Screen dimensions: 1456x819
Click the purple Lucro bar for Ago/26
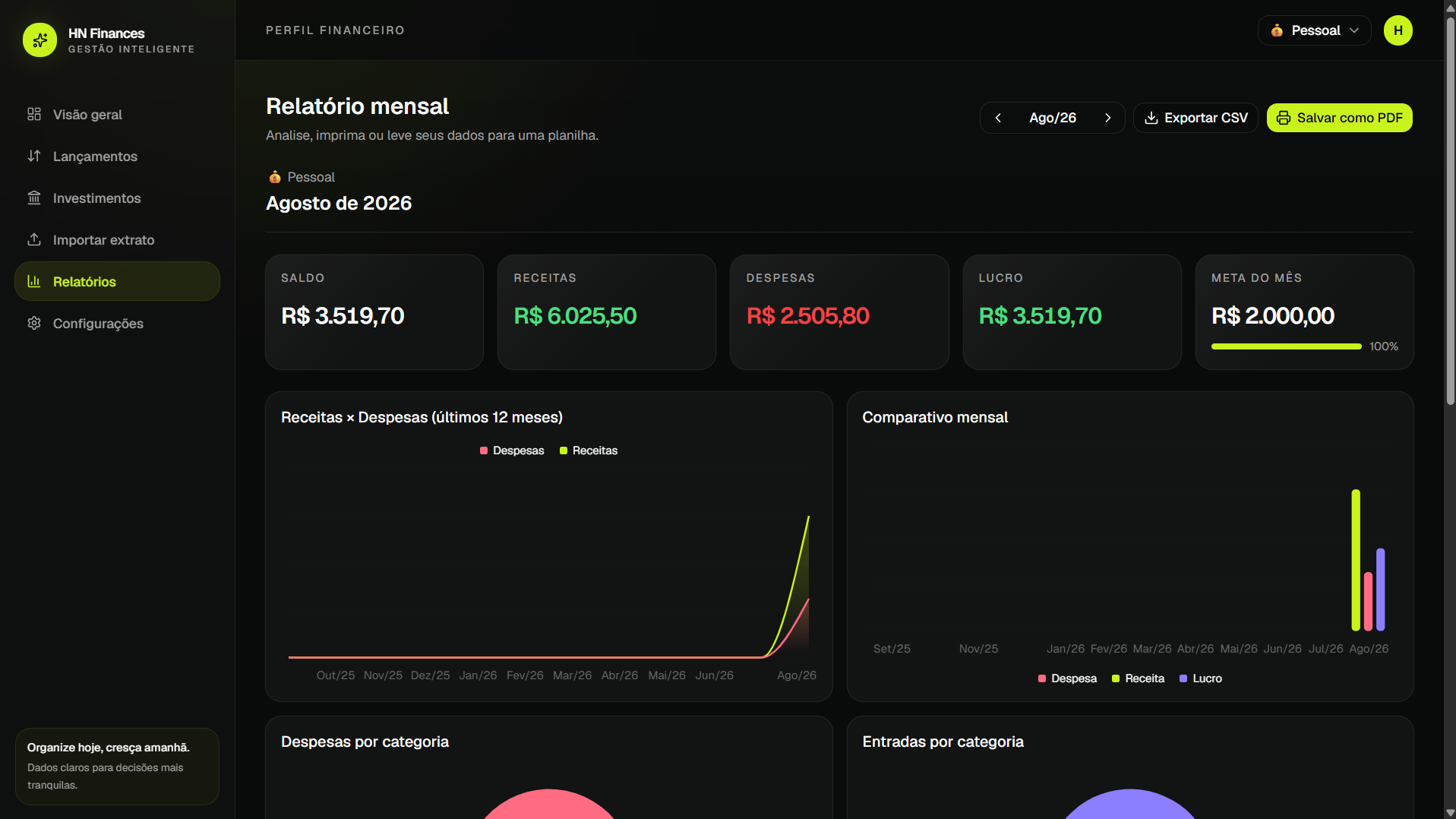point(1380,590)
